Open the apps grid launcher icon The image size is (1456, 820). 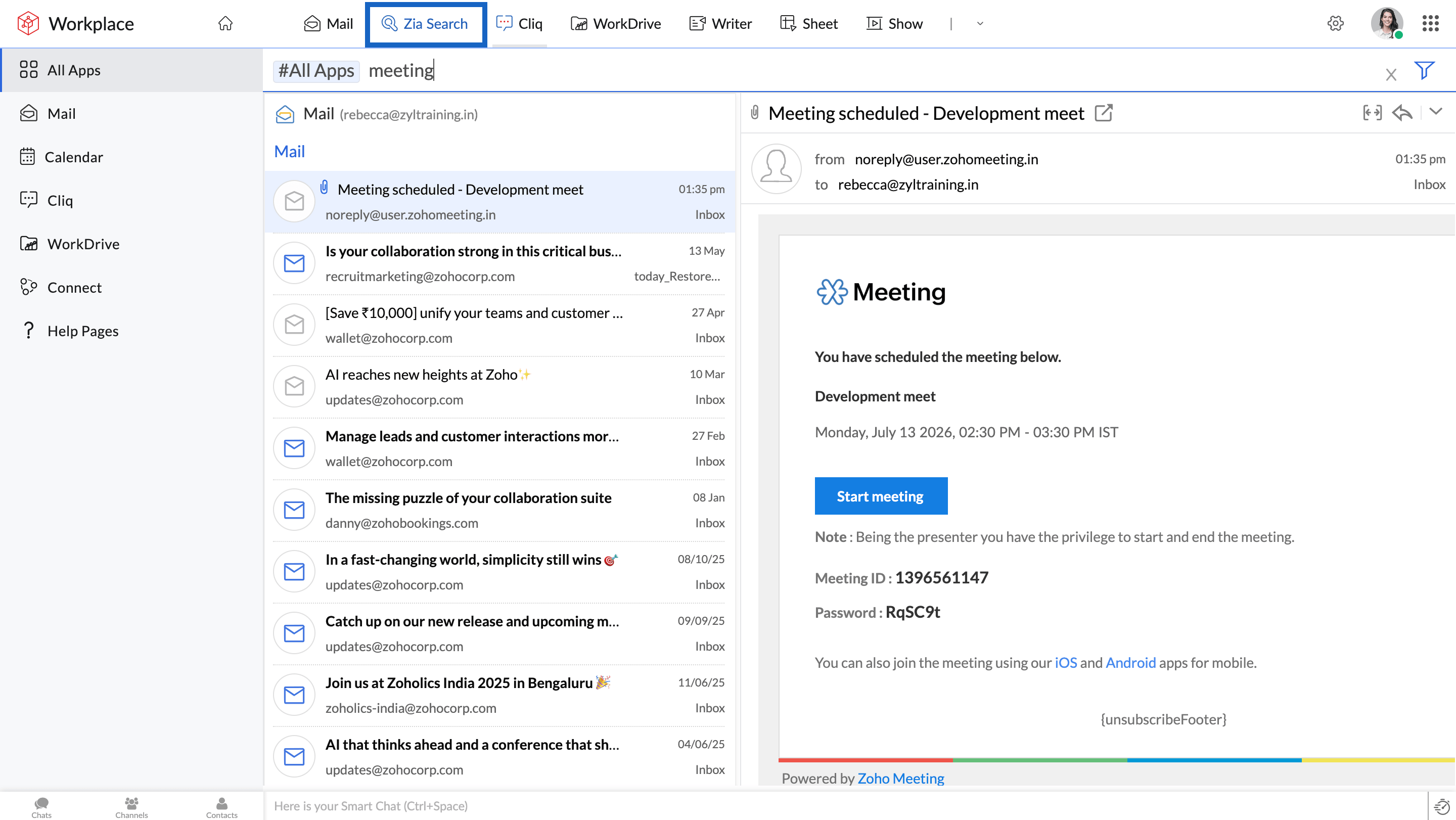[x=1431, y=24]
